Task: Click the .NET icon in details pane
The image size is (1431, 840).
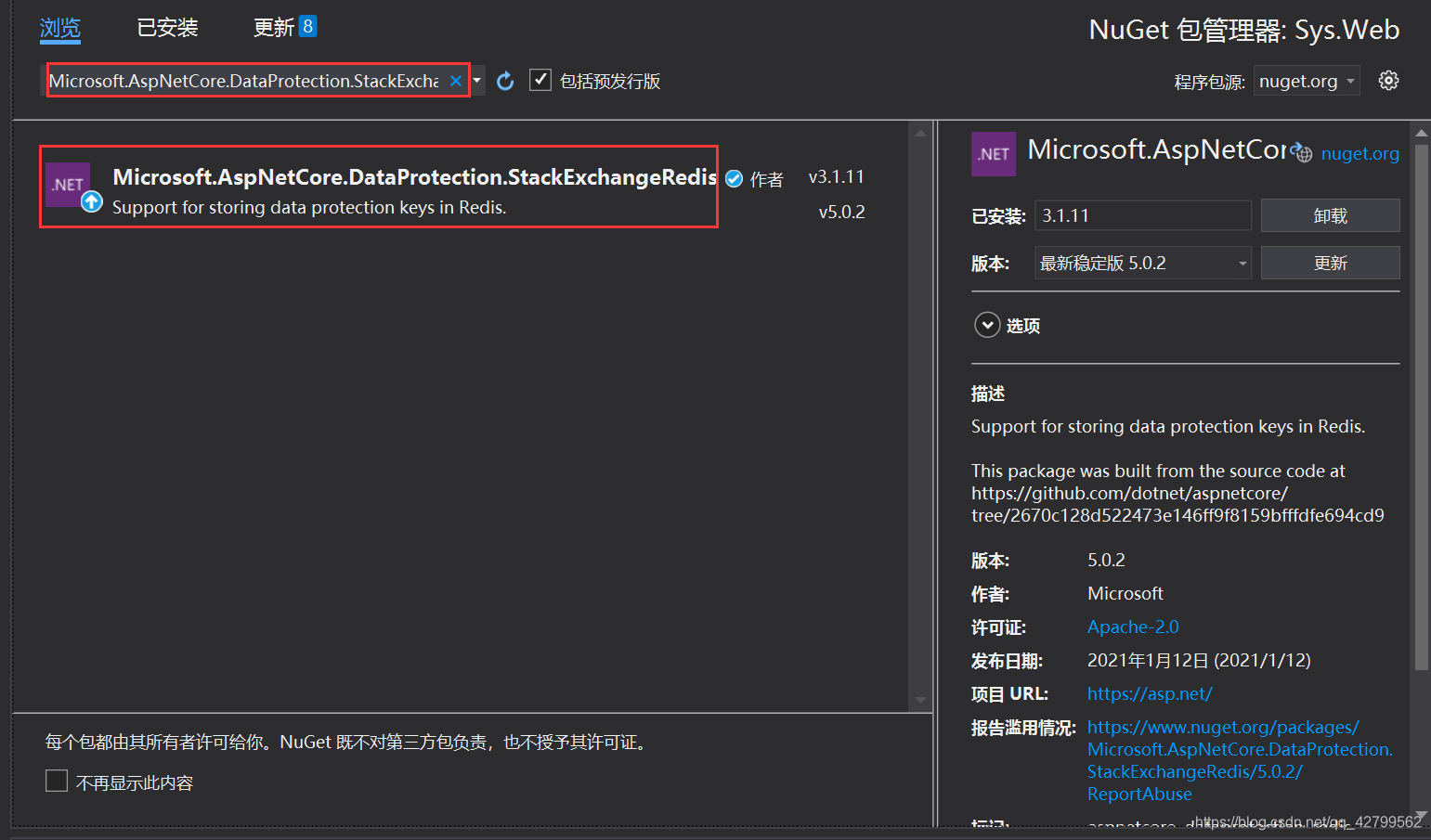Action: coord(994,154)
